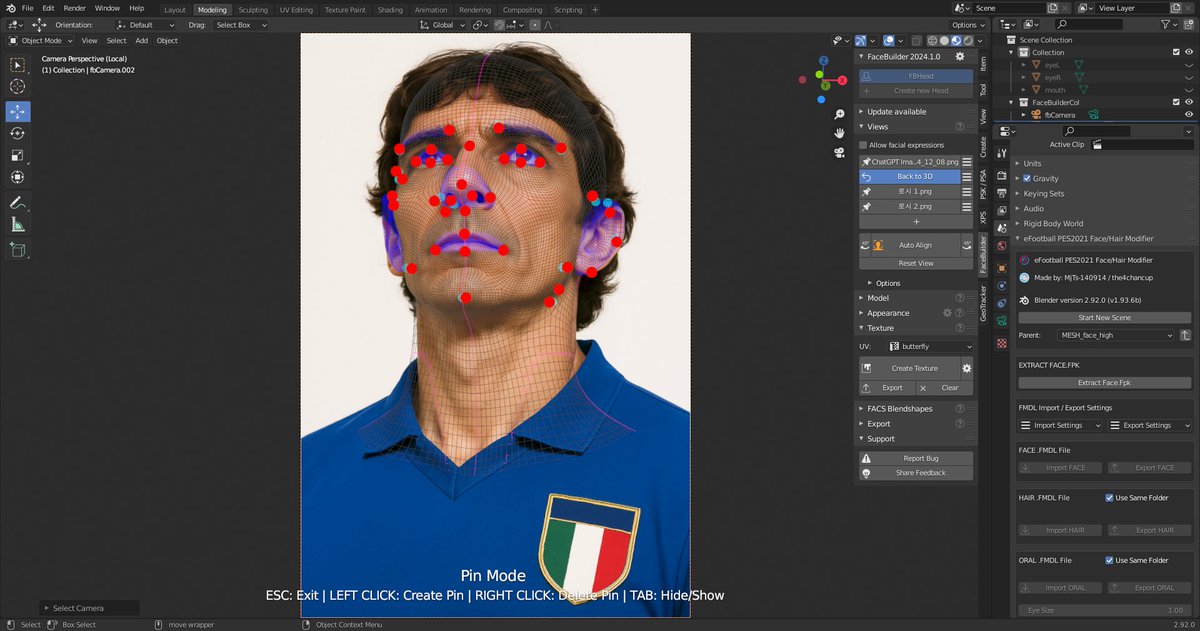Switch to the UV Editing workspace tab
Screen dimensions: 1200x631
(297, 9)
